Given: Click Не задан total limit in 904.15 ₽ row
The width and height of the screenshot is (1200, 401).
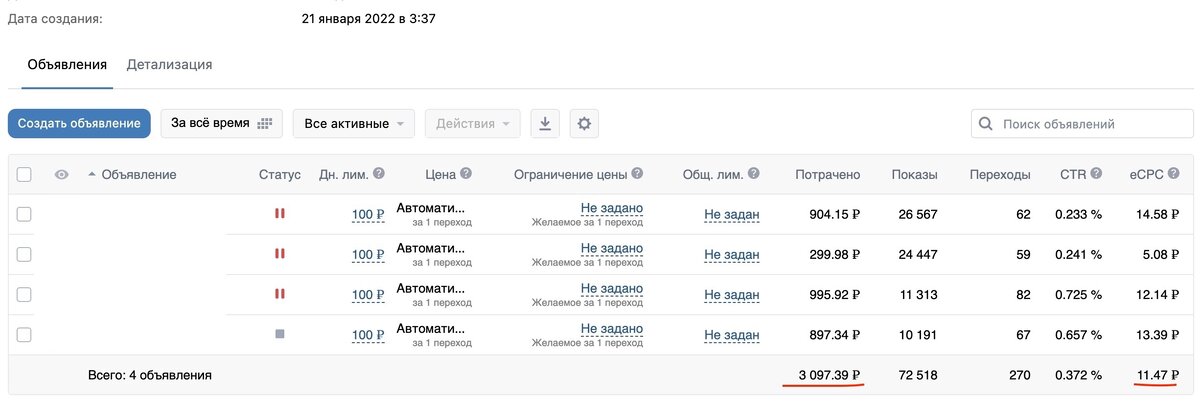Looking at the screenshot, I should coord(732,214).
